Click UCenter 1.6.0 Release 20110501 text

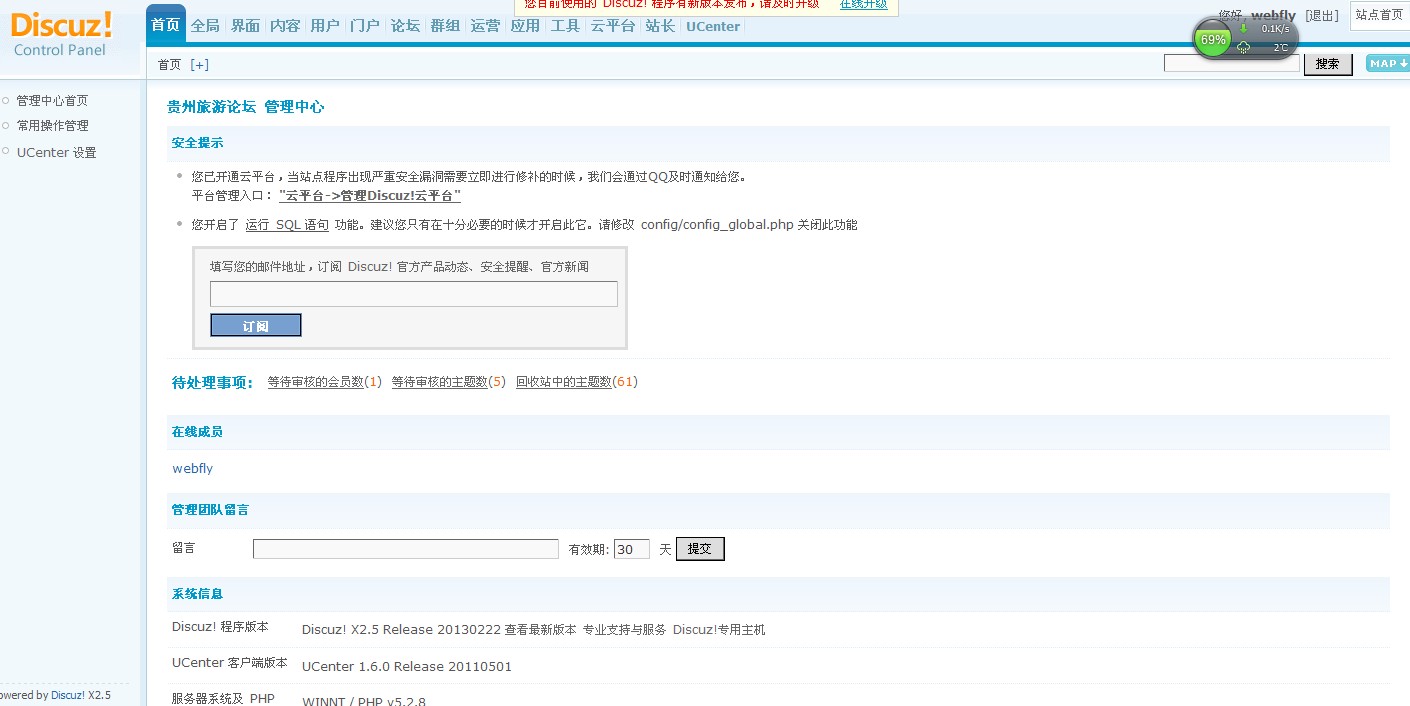pos(407,667)
